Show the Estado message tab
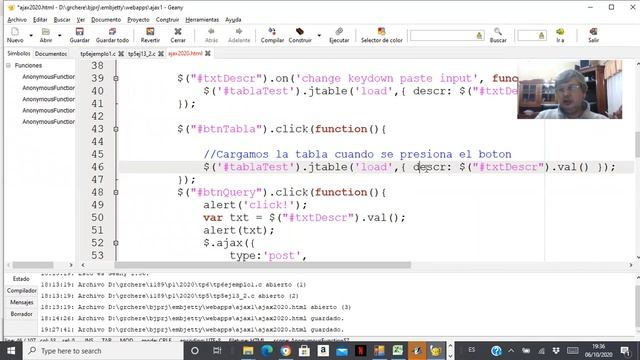Viewport: 640px width, 360px height. tap(21, 279)
